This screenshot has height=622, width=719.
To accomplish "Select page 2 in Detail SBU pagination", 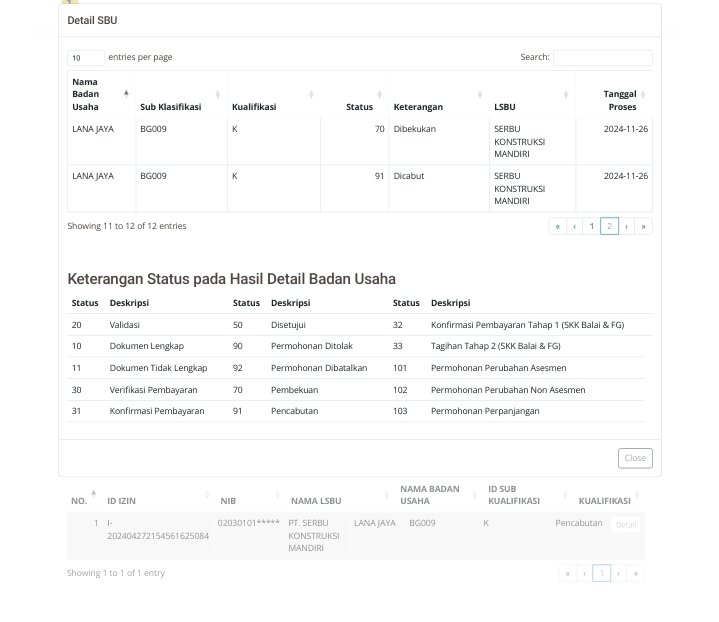I will click(609, 226).
